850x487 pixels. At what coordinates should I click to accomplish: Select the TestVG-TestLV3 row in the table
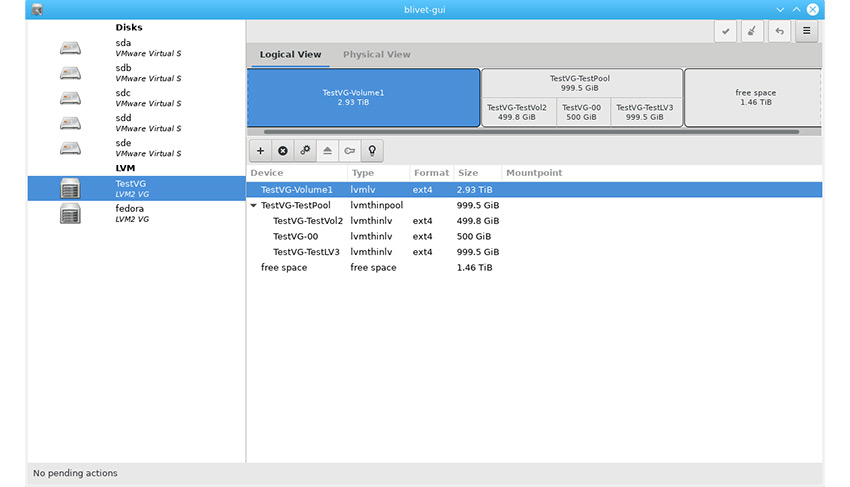[306, 252]
